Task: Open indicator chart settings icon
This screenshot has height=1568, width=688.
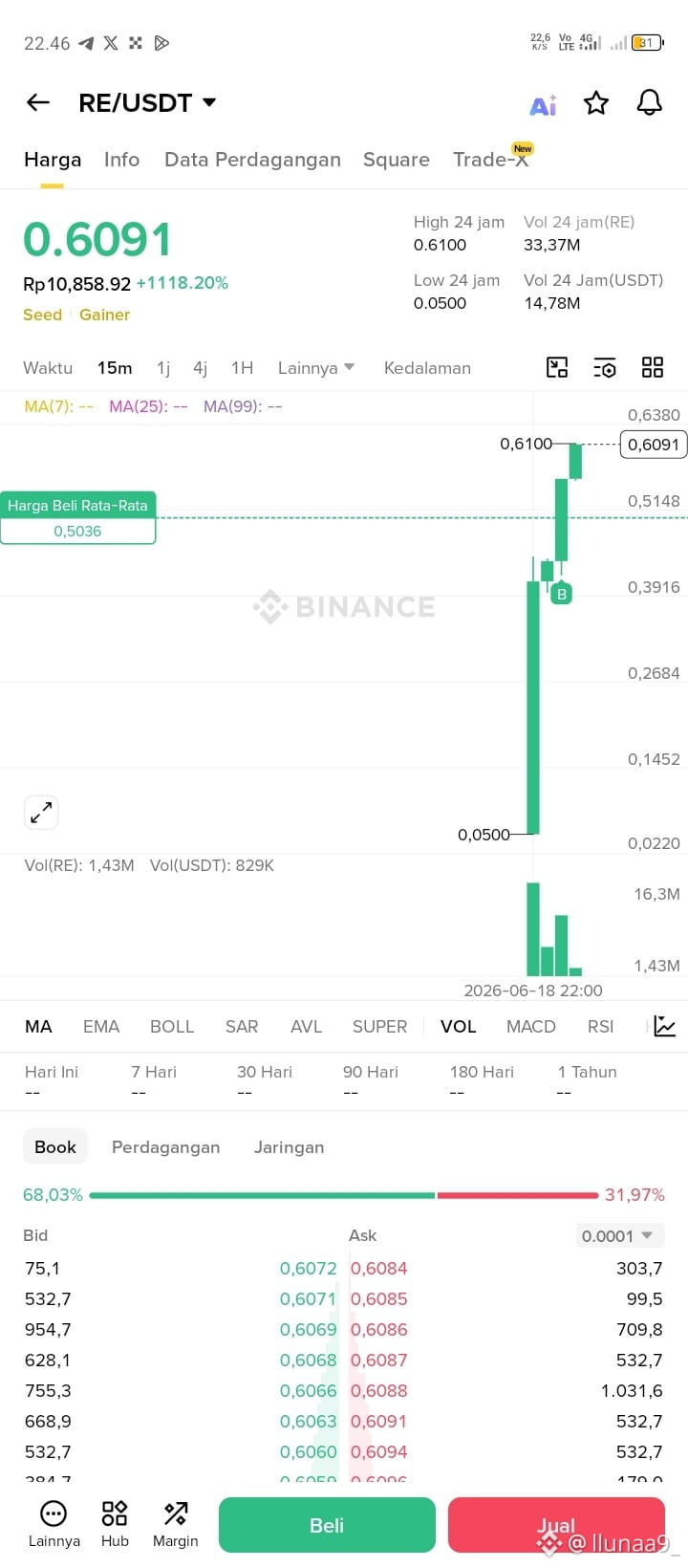Action: point(665,1027)
